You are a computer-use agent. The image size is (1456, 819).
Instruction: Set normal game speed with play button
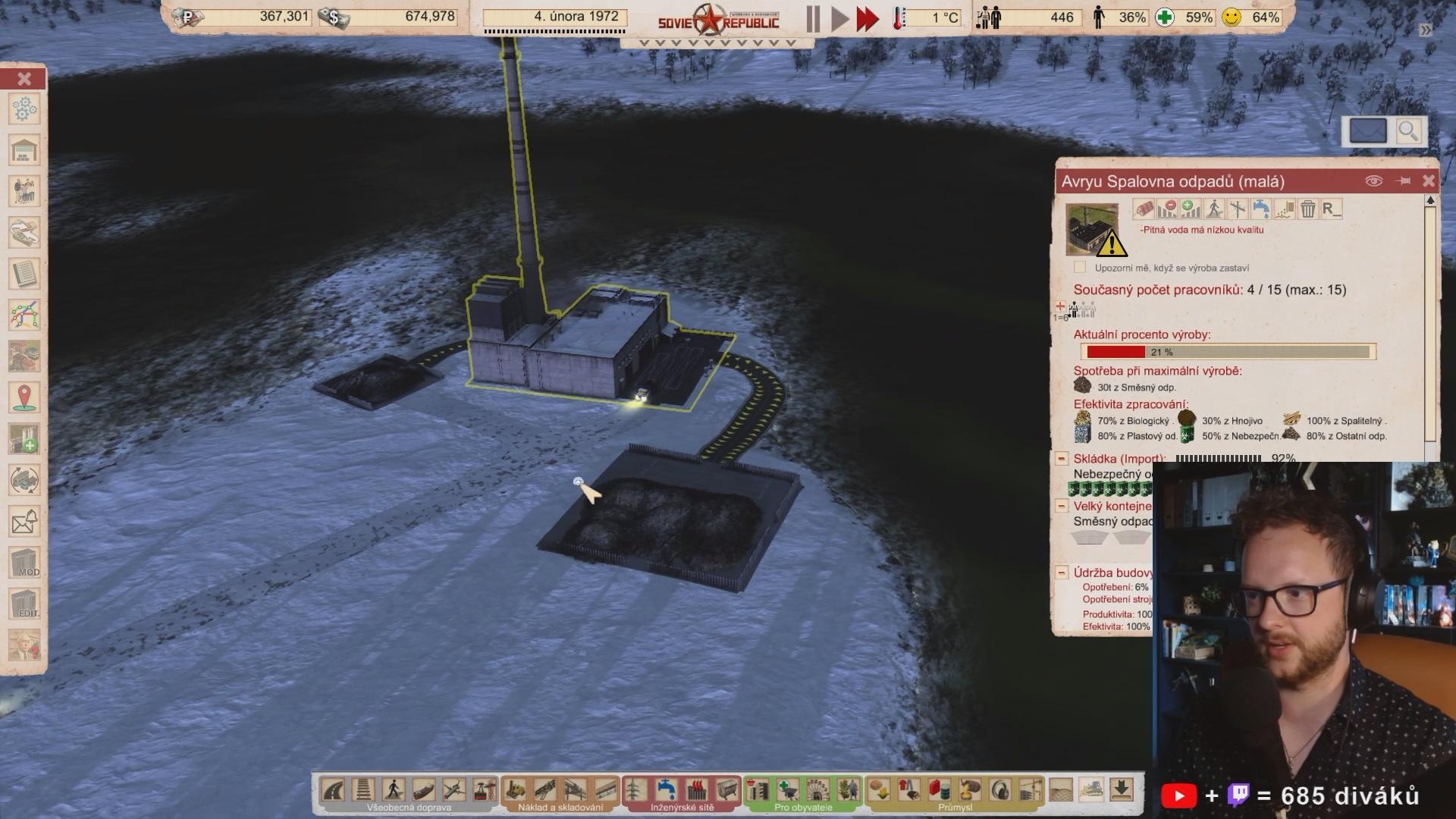pyautogui.click(x=839, y=19)
